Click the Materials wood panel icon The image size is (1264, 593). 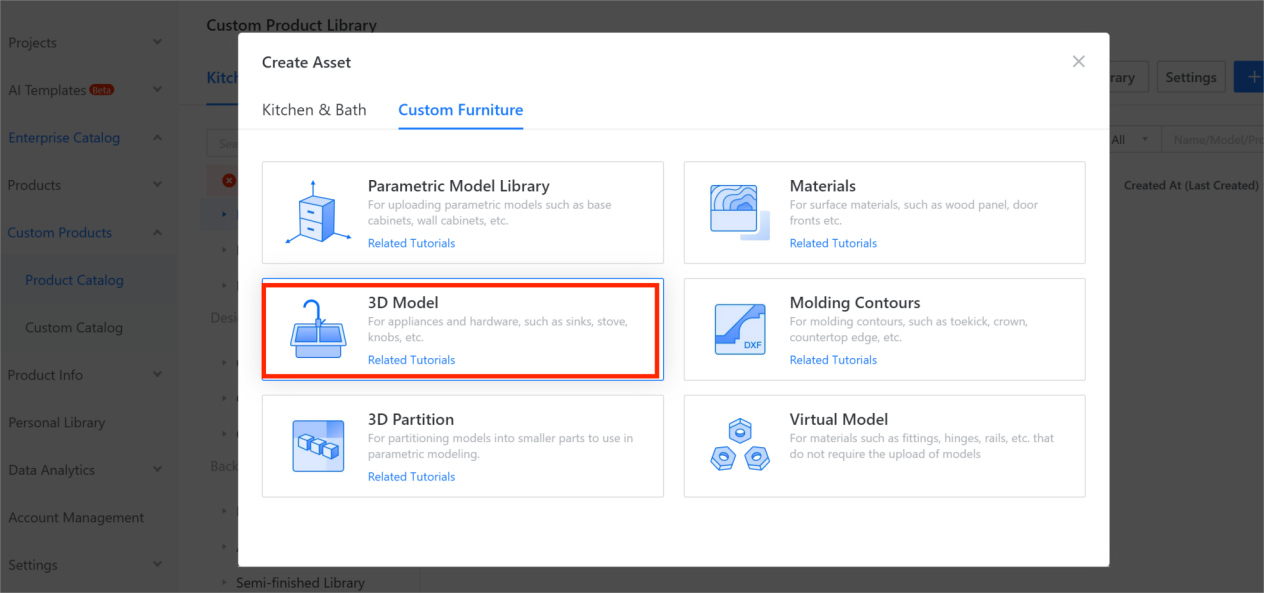(736, 210)
